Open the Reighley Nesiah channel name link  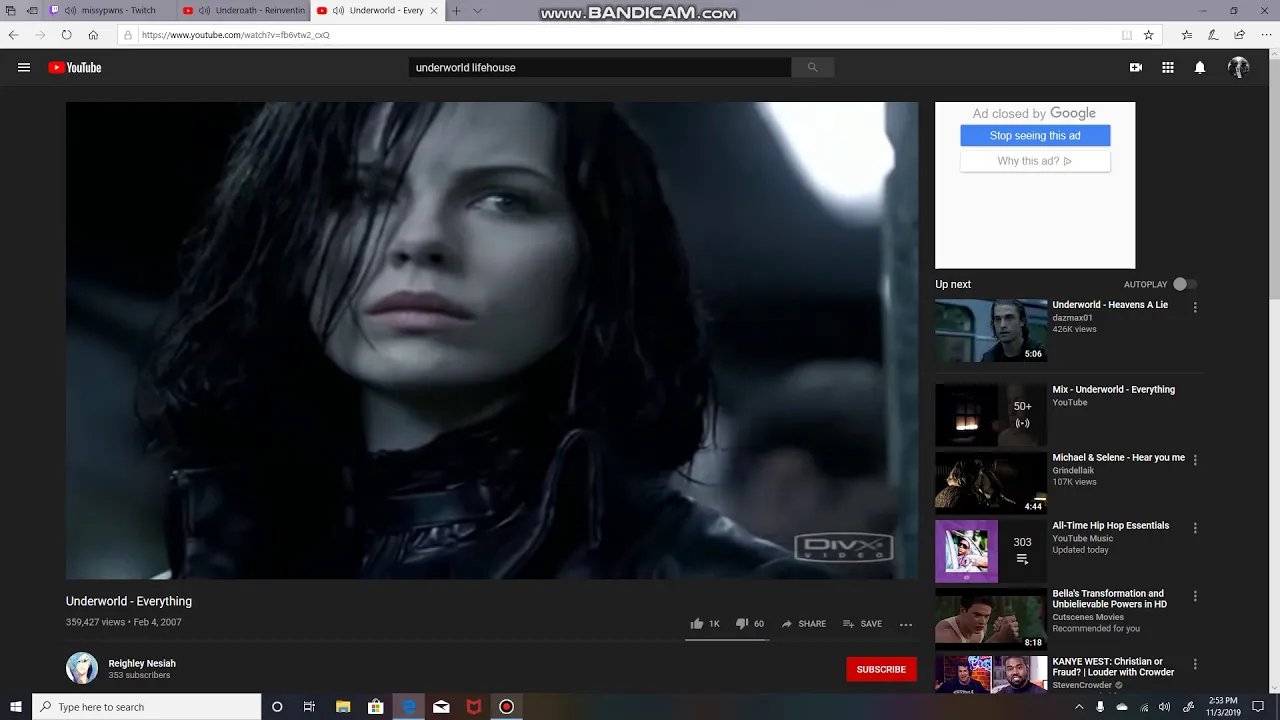click(x=142, y=663)
